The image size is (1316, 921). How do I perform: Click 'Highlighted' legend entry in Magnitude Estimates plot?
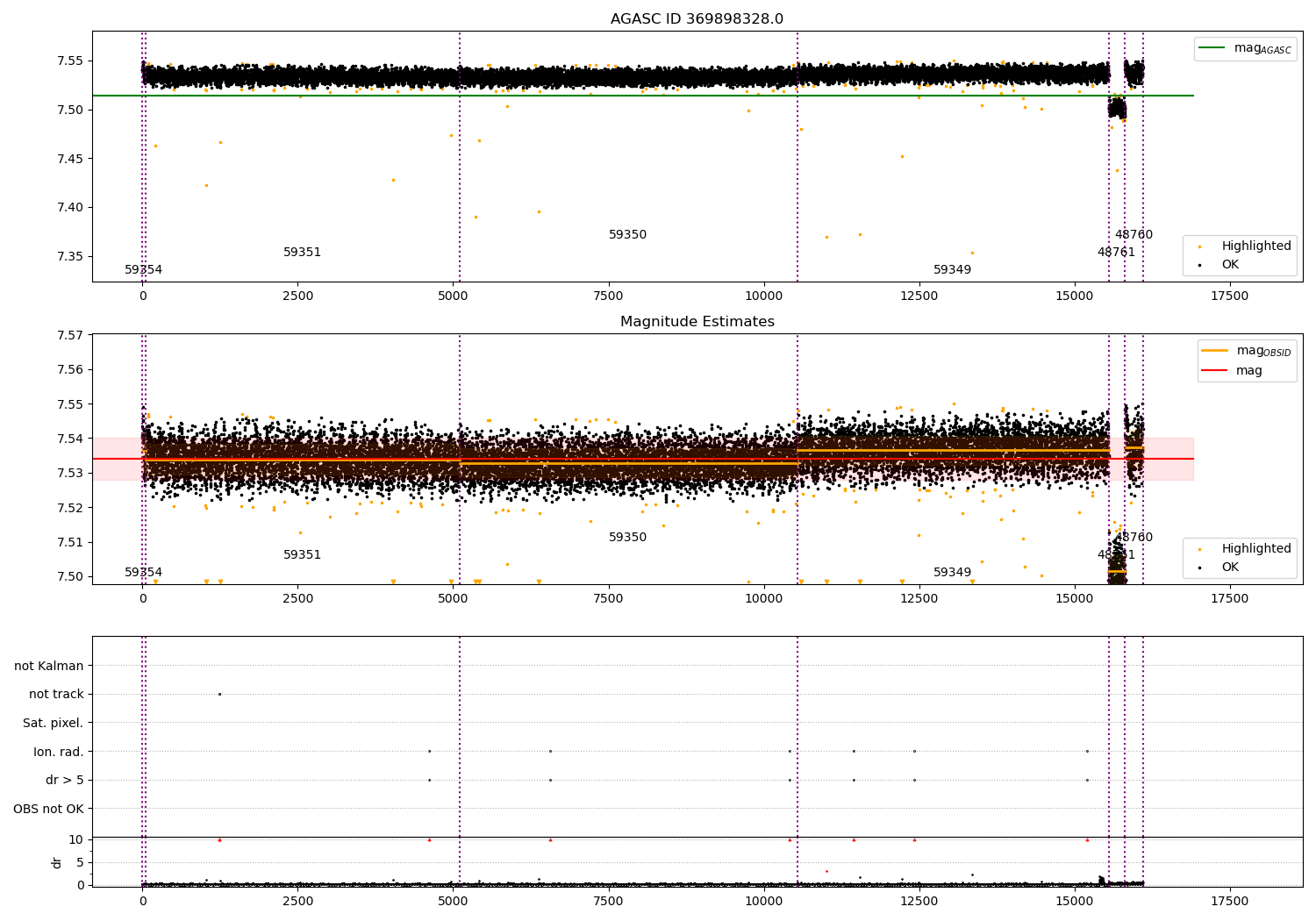pos(1245,549)
